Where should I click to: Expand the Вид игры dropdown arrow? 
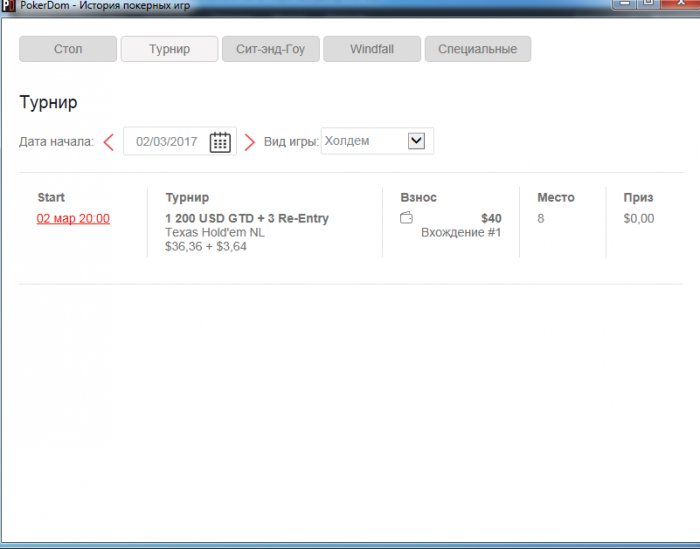coord(416,141)
